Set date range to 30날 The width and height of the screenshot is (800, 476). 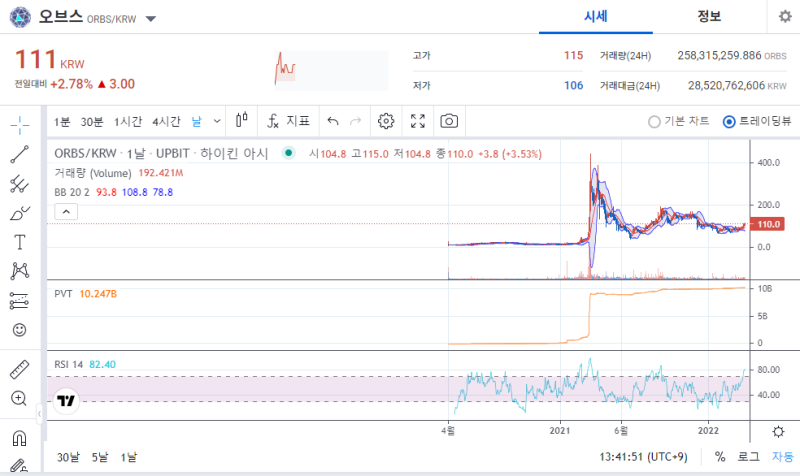(68, 457)
